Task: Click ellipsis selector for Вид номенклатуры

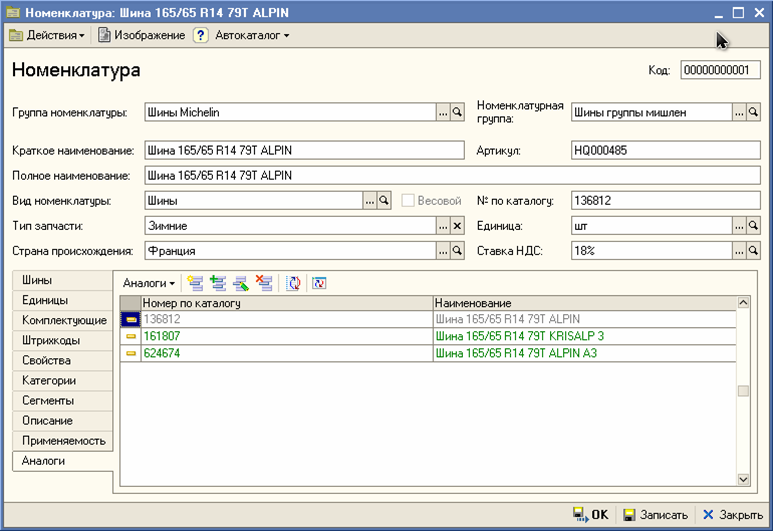Action: (x=370, y=201)
